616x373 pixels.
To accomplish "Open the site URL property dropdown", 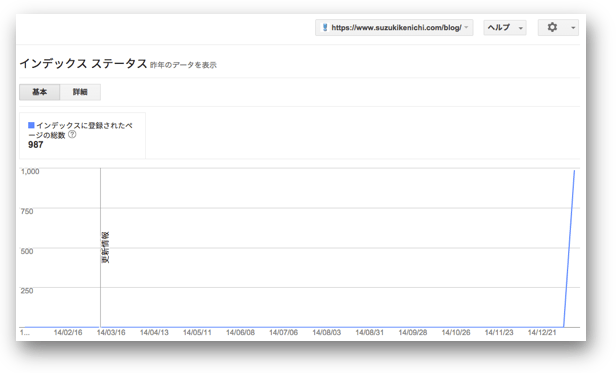I will (394, 28).
